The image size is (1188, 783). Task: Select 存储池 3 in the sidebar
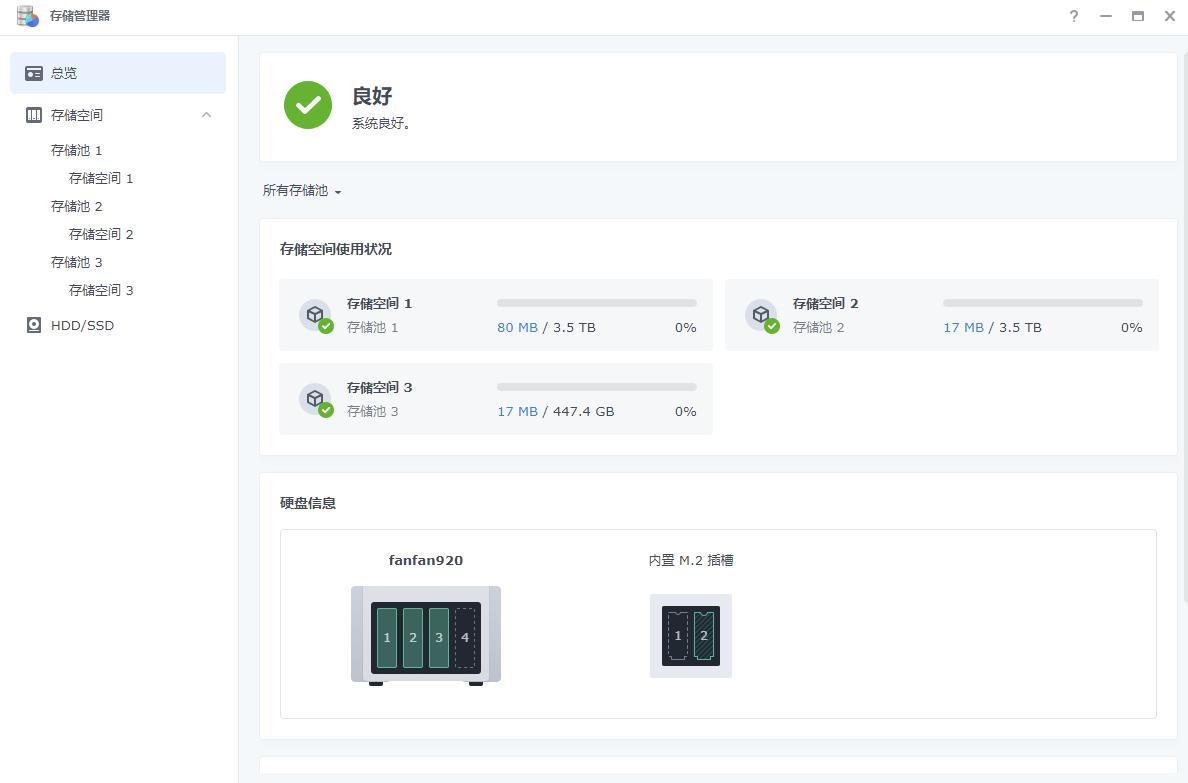76,262
